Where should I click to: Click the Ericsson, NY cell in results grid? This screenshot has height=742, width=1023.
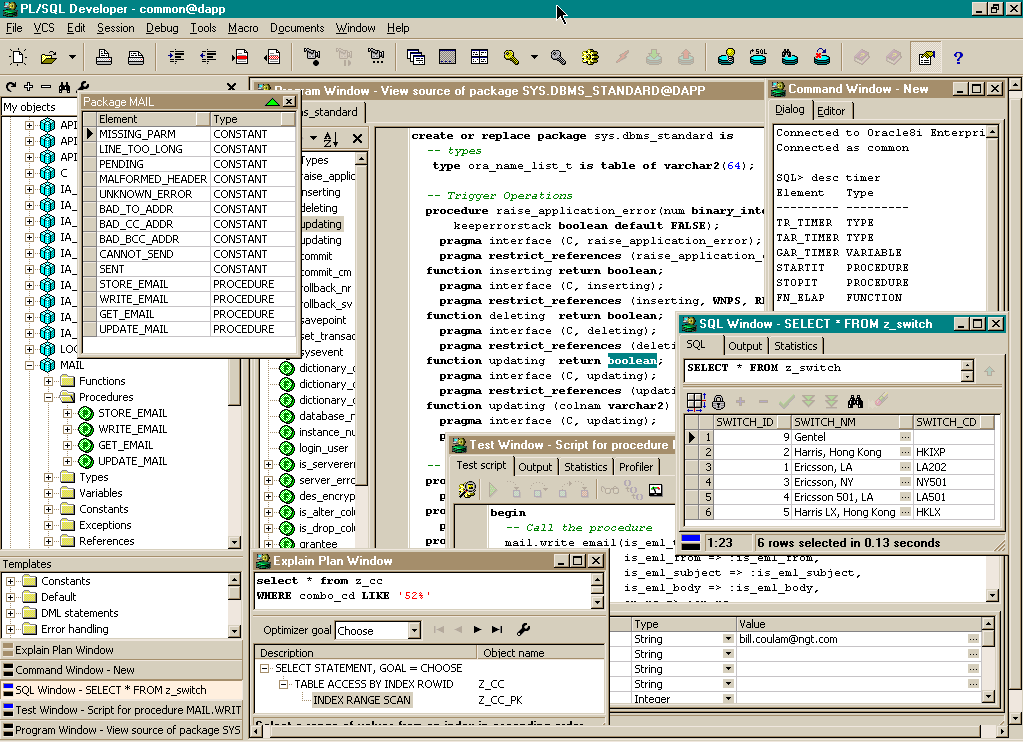click(846, 482)
